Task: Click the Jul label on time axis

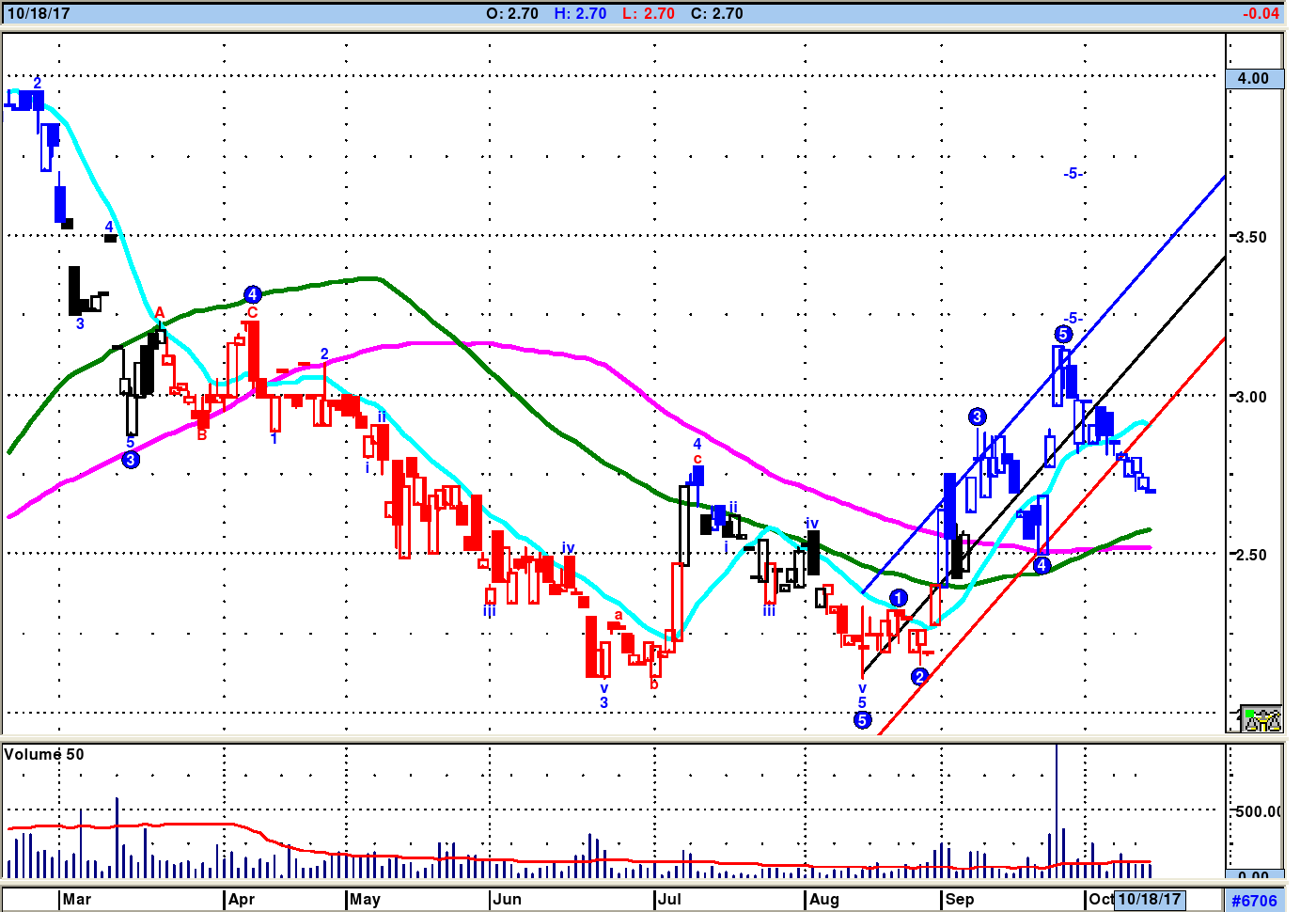Action: [670, 899]
